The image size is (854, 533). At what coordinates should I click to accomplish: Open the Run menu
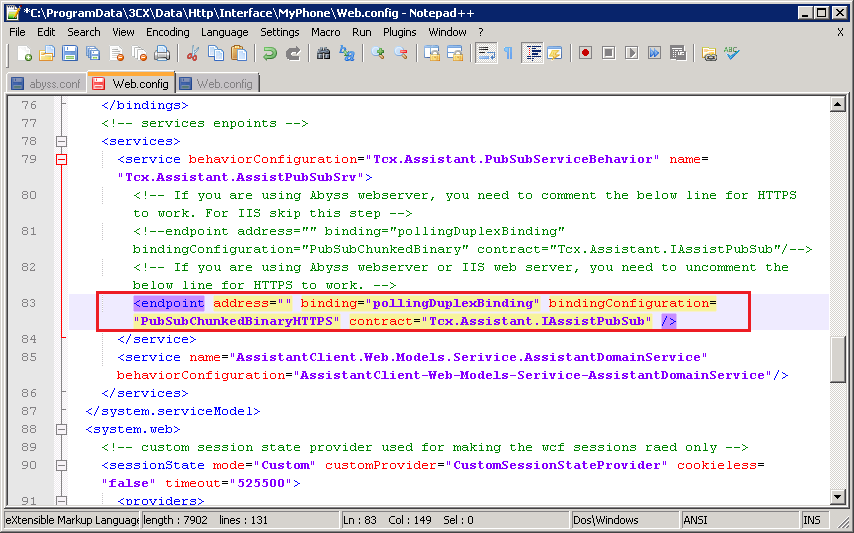click(x=361, y=32)
